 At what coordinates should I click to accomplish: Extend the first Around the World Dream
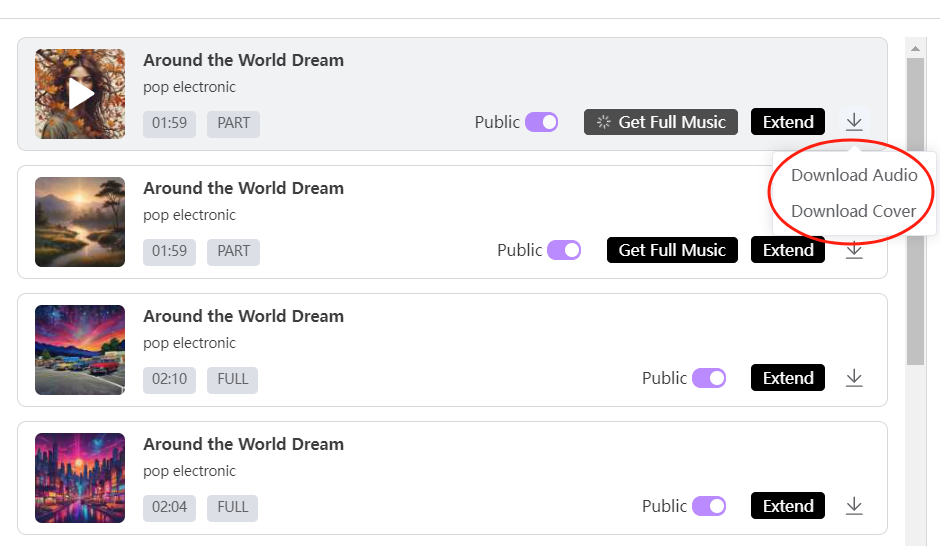pyautogui.click(x=788, y=122)
